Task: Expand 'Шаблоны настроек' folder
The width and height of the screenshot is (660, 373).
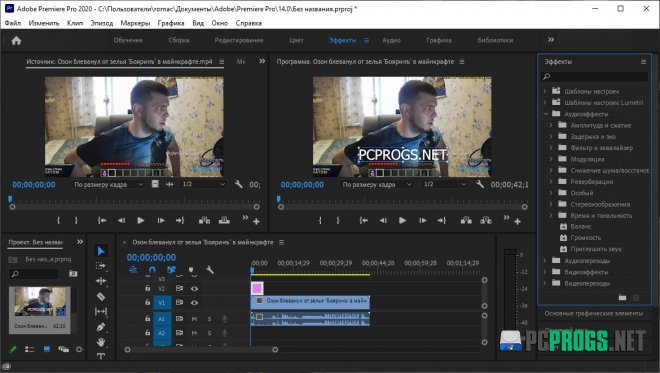Action: [545, 91]
